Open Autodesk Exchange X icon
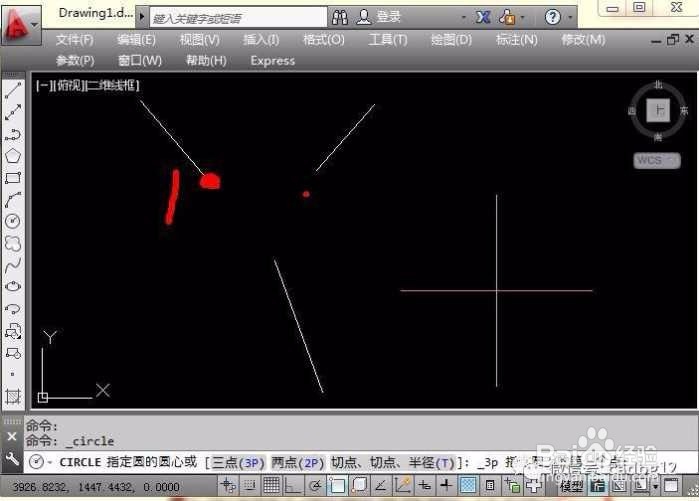 [483, 17]
